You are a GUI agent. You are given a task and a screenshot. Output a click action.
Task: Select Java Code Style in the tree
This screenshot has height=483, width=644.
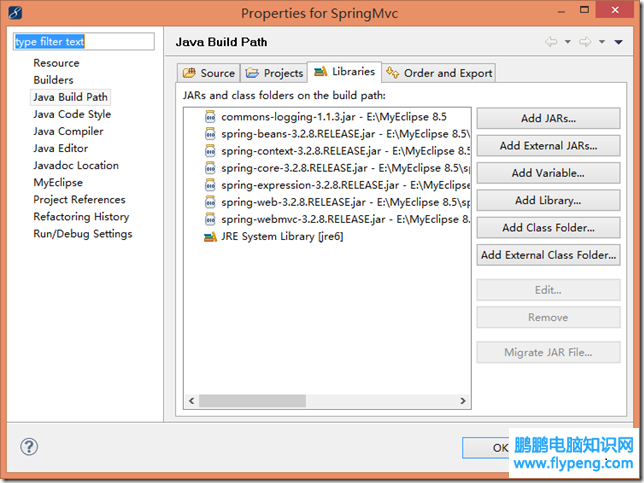coord(72,114)
